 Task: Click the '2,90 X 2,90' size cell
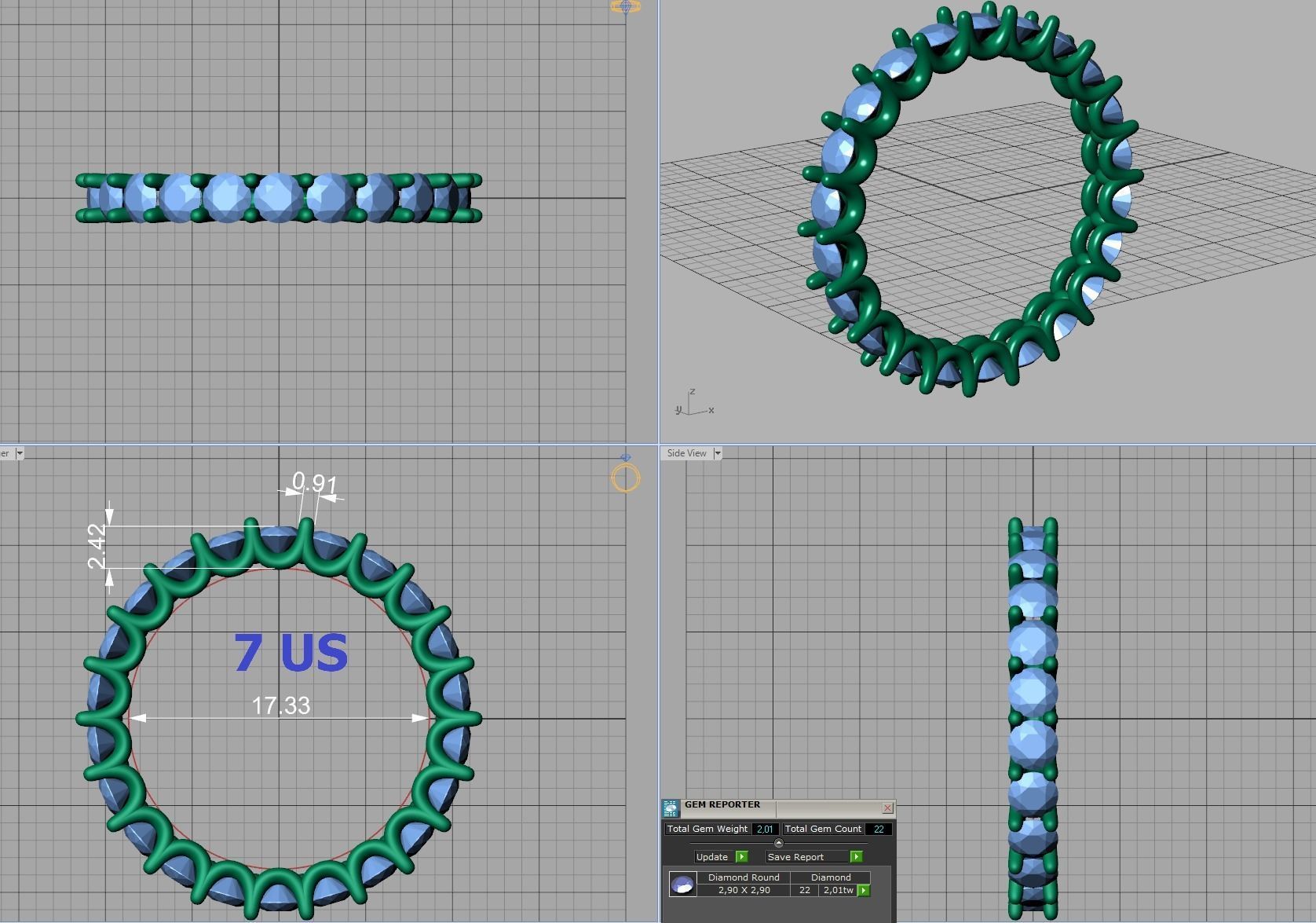[x=744, y=890]
